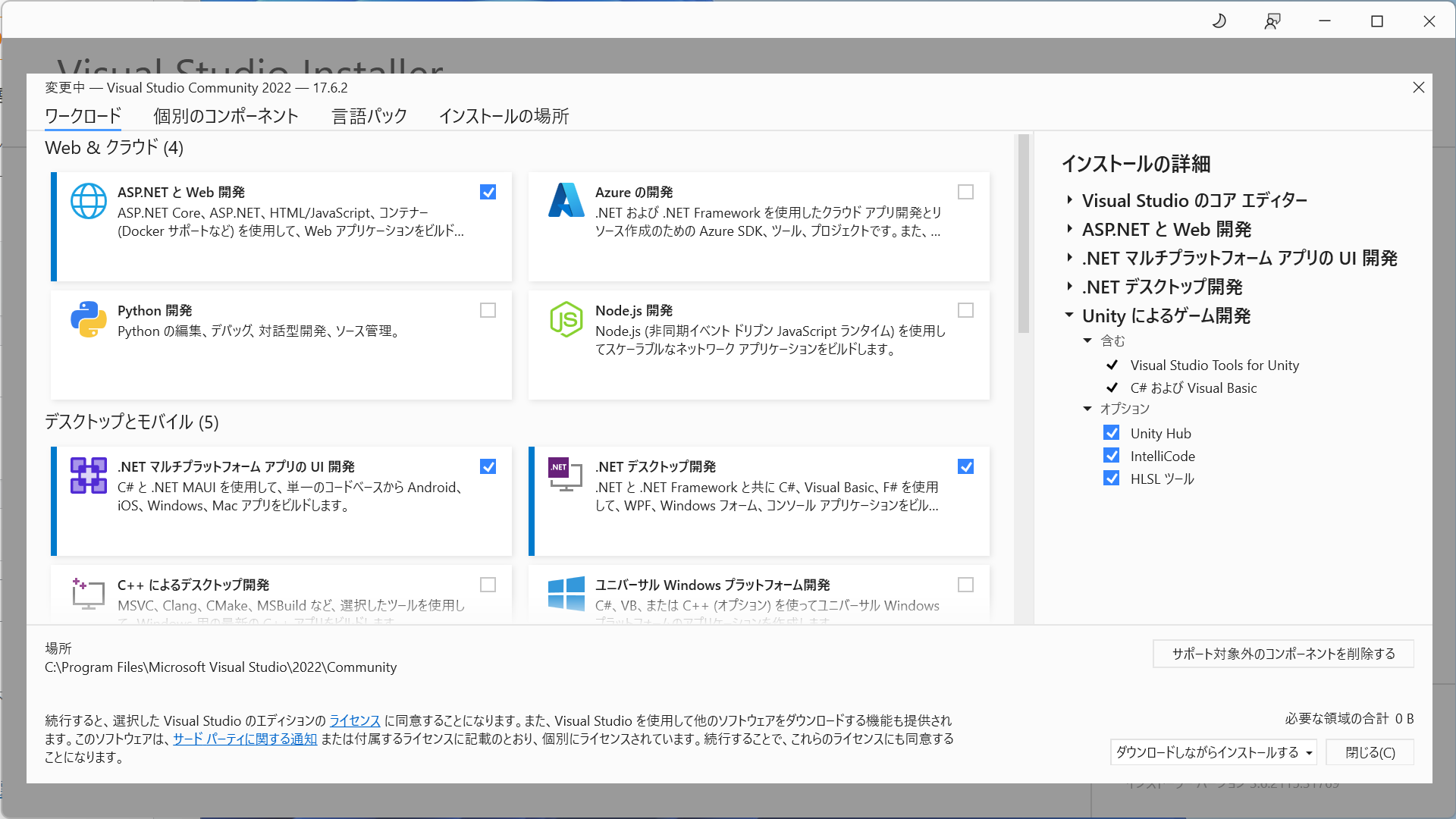
Task: Click the Python logo icon
Action: 89,319
